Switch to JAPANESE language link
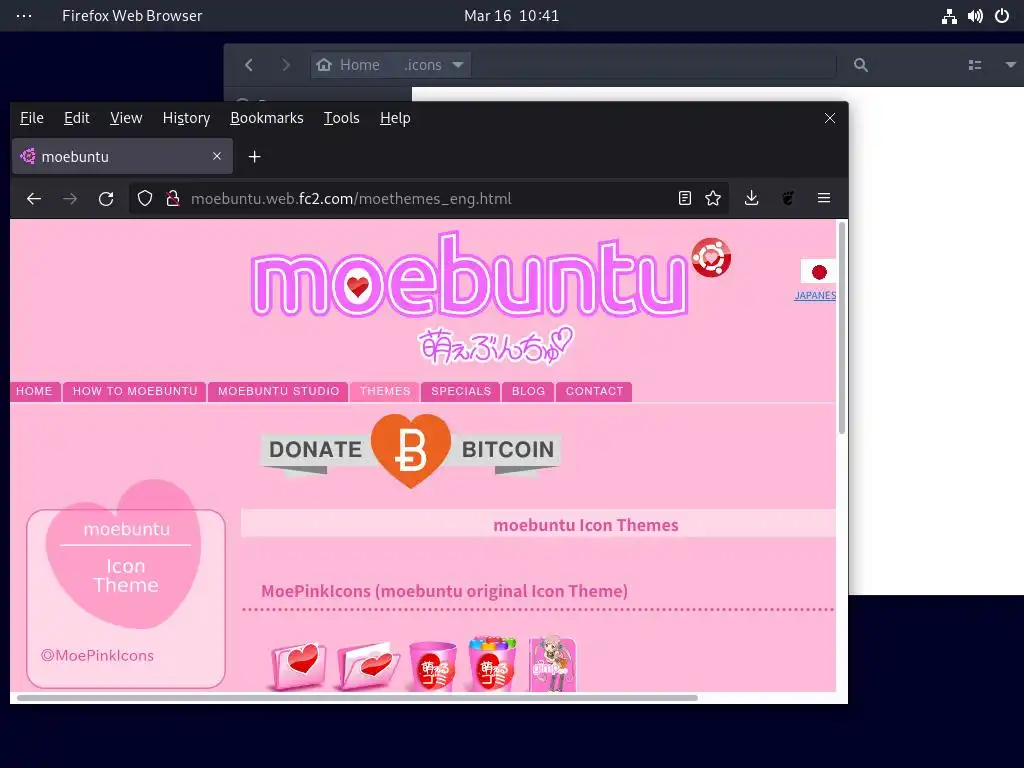This screenshot has width=1024, height=768. click(x=815, y=295)
